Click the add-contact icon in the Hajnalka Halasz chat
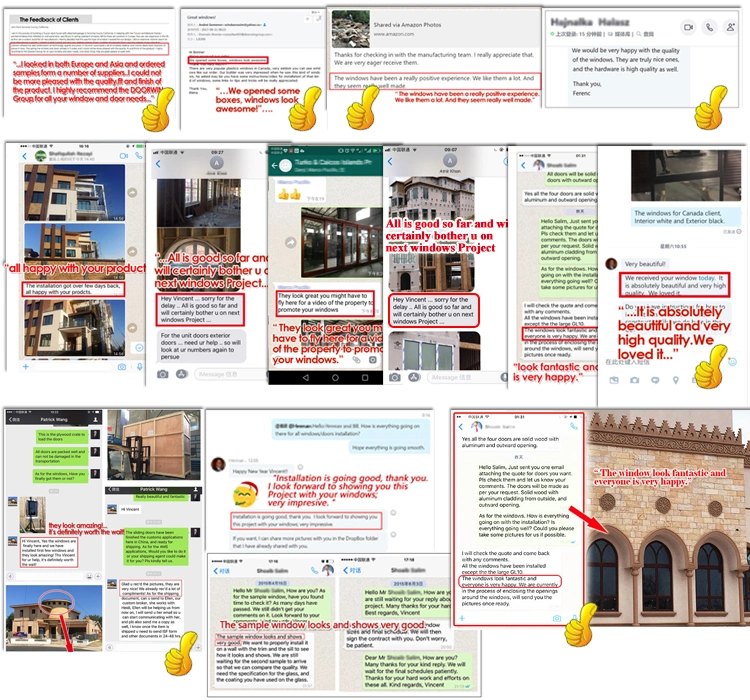Image resolution: width=750 pixels, height=700 pixels. coord(730,27)
